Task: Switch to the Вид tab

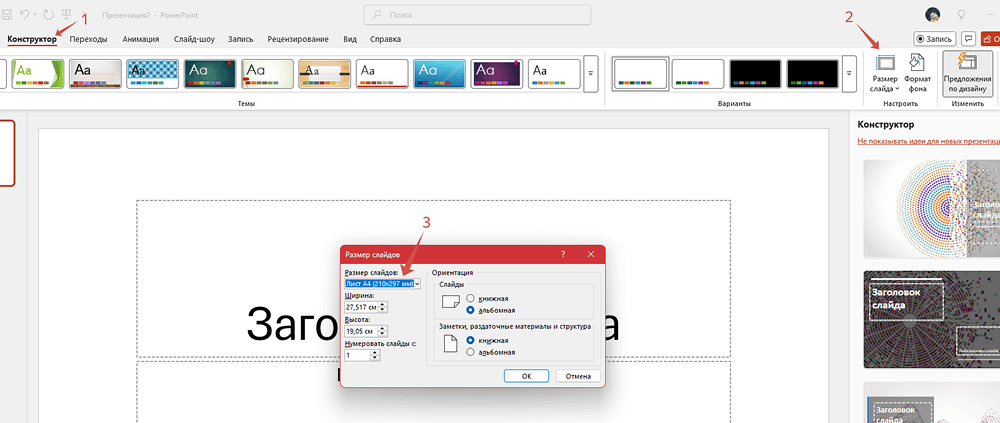Action: [x=350, y=39]
